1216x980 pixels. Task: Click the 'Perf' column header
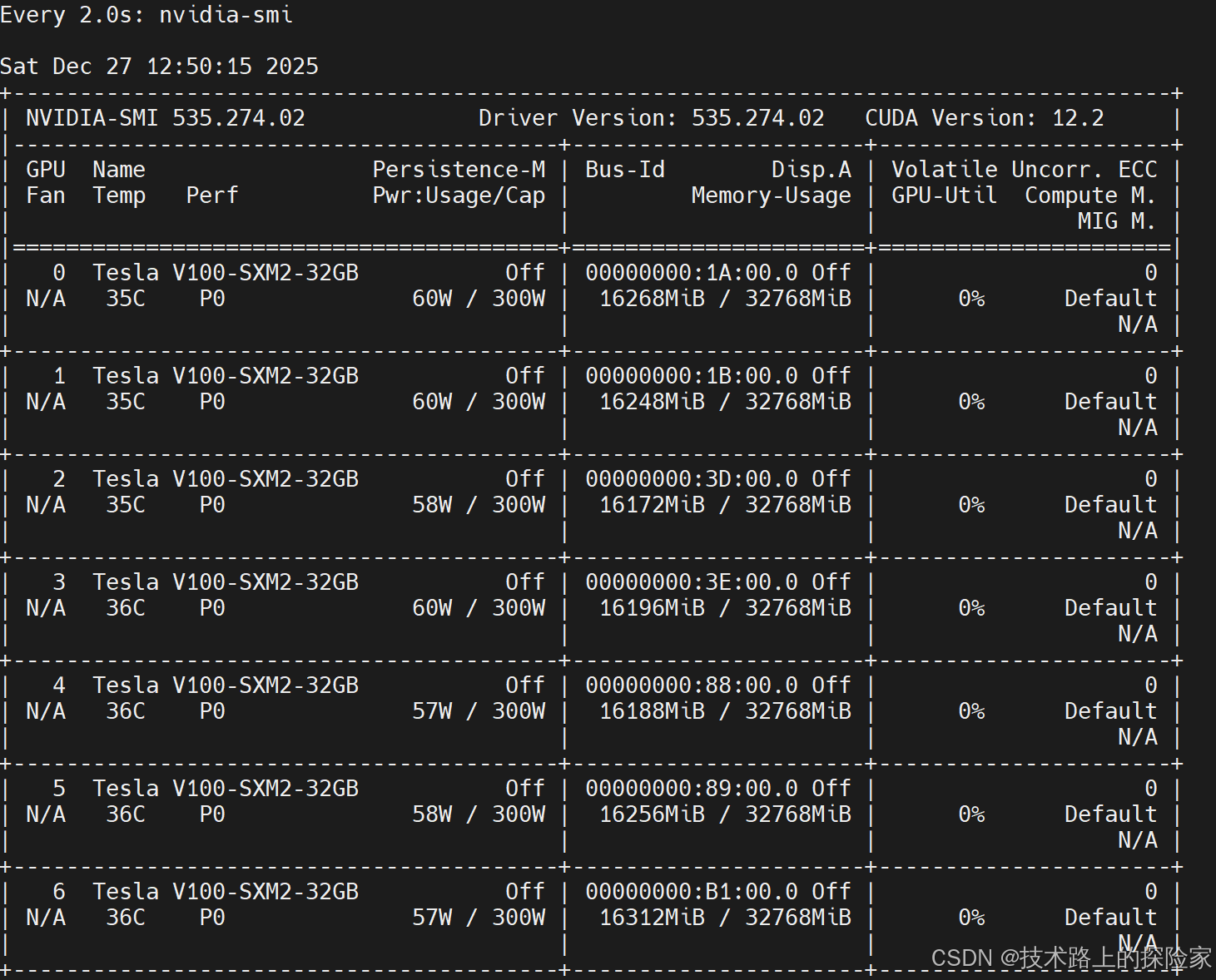pos(212,196)
